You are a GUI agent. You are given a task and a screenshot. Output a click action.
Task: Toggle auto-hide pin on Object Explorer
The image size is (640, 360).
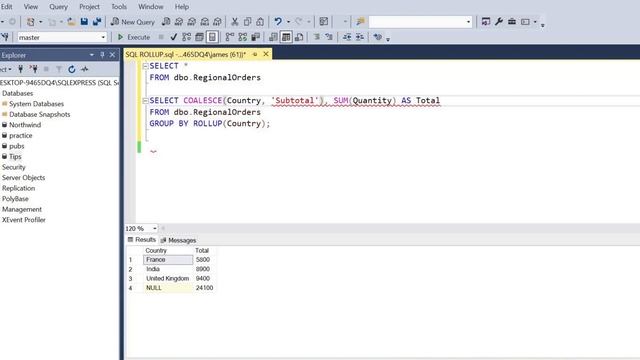[102, 55]
